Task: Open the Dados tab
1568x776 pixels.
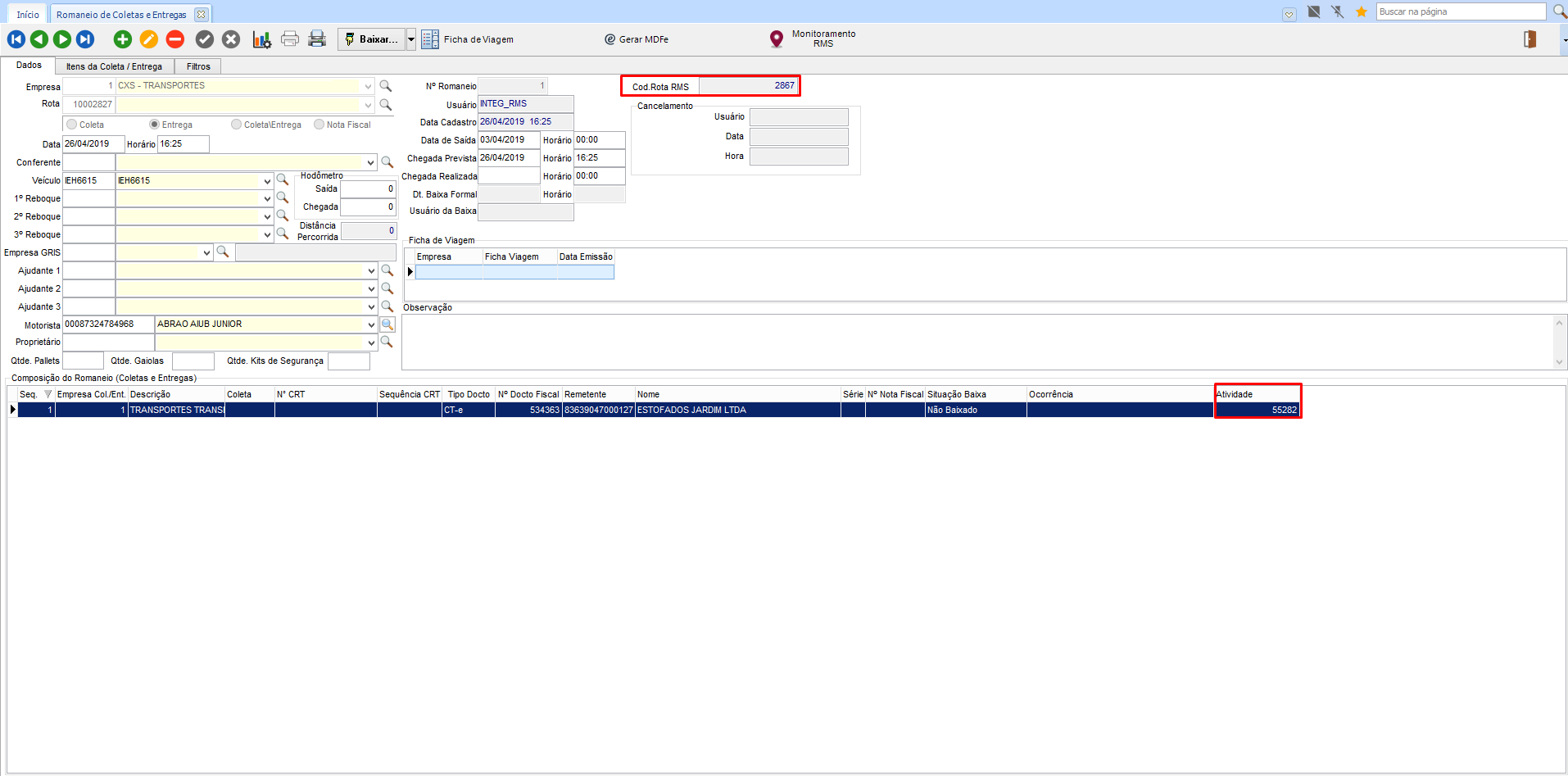Action: 29,66
